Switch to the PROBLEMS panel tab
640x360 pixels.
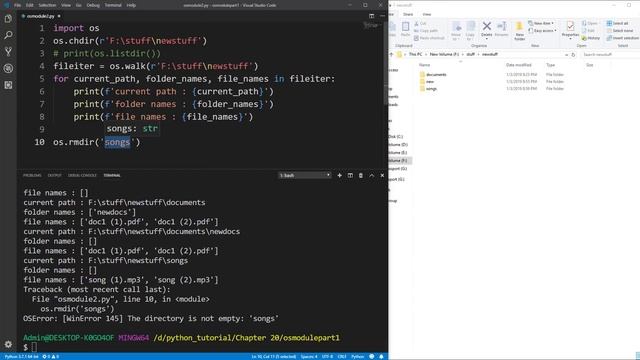point(32,176)
